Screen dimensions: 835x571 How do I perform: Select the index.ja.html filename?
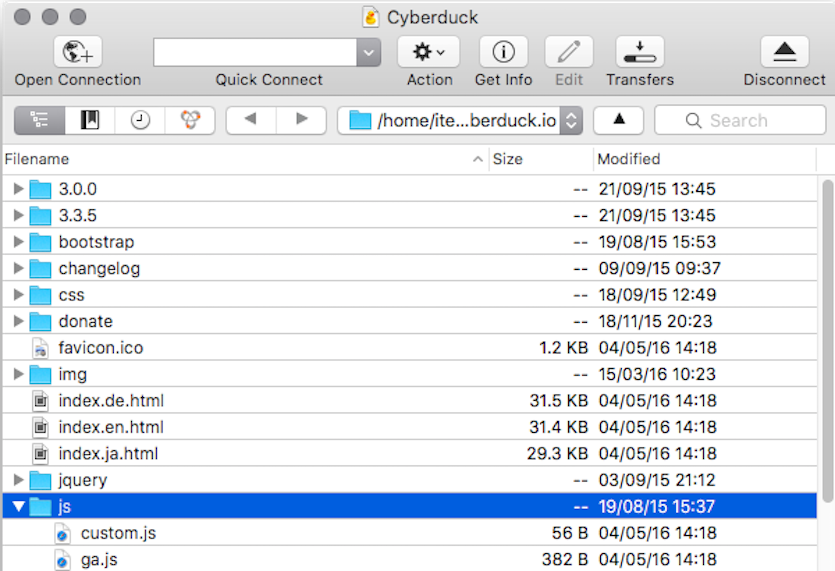[x=108, y=453]
